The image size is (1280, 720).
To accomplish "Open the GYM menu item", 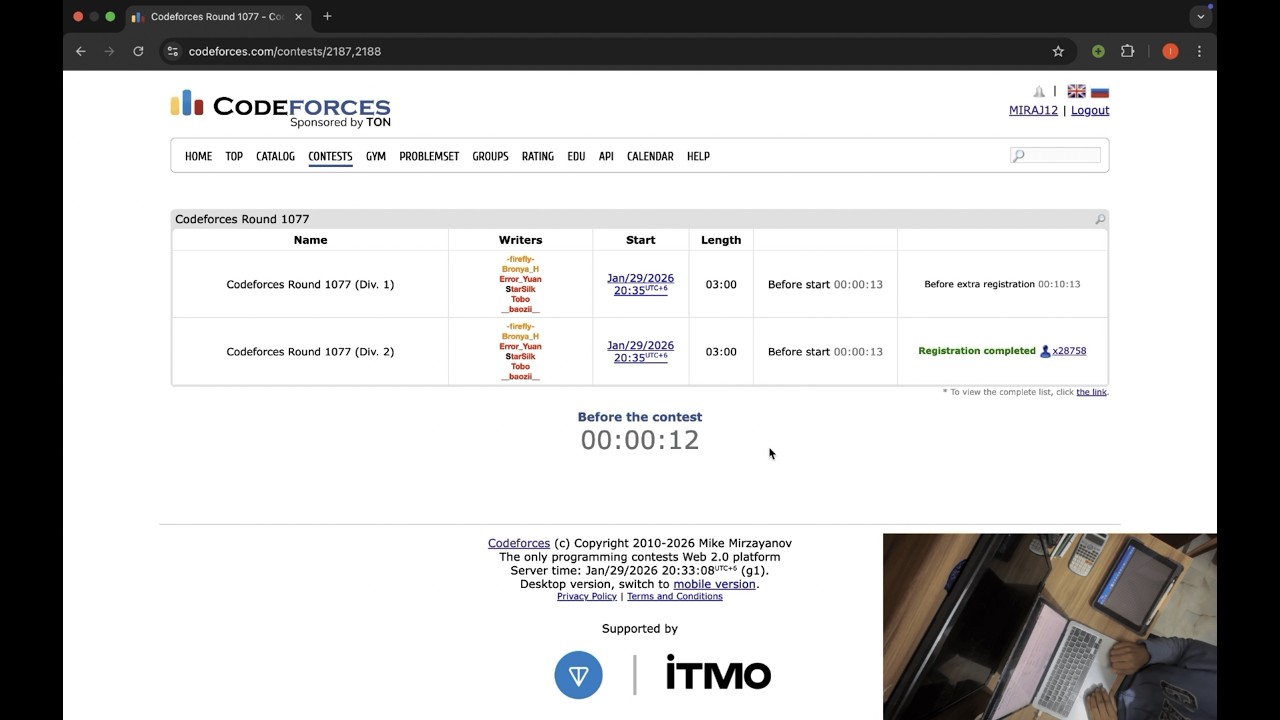I will tap(376, 156).
